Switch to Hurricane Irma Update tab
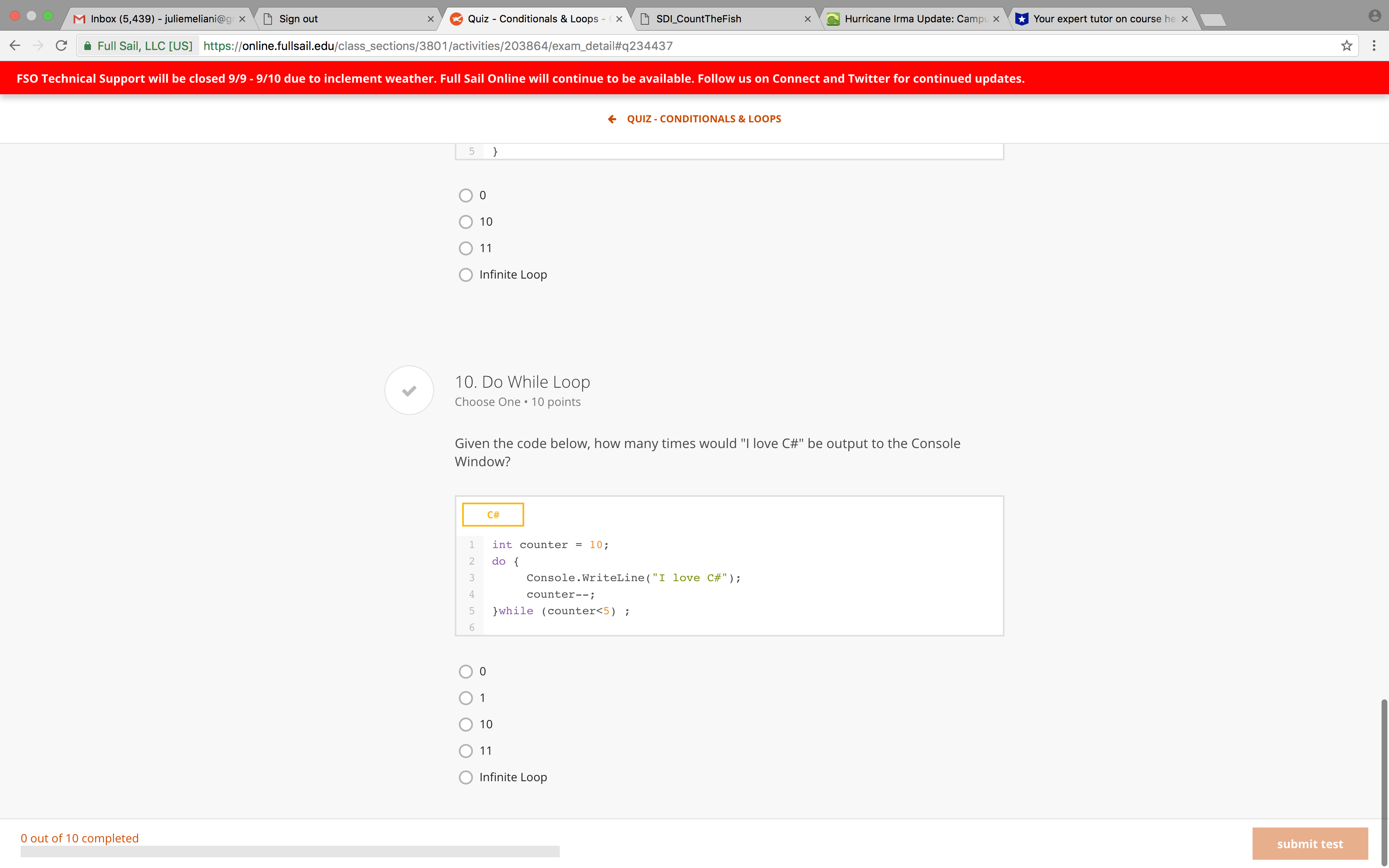 coord(914,19)
